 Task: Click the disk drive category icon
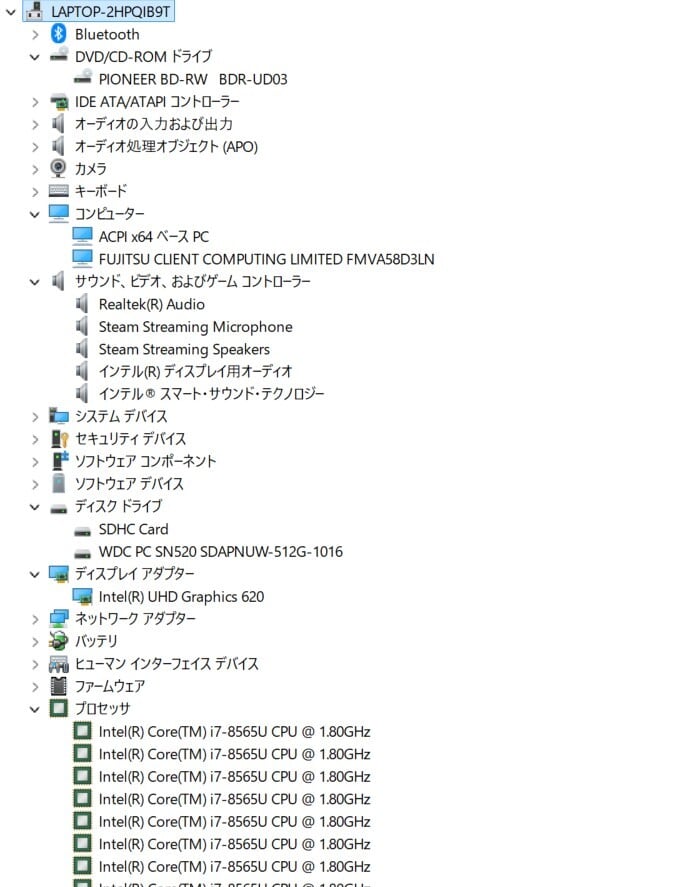(59, 509)
